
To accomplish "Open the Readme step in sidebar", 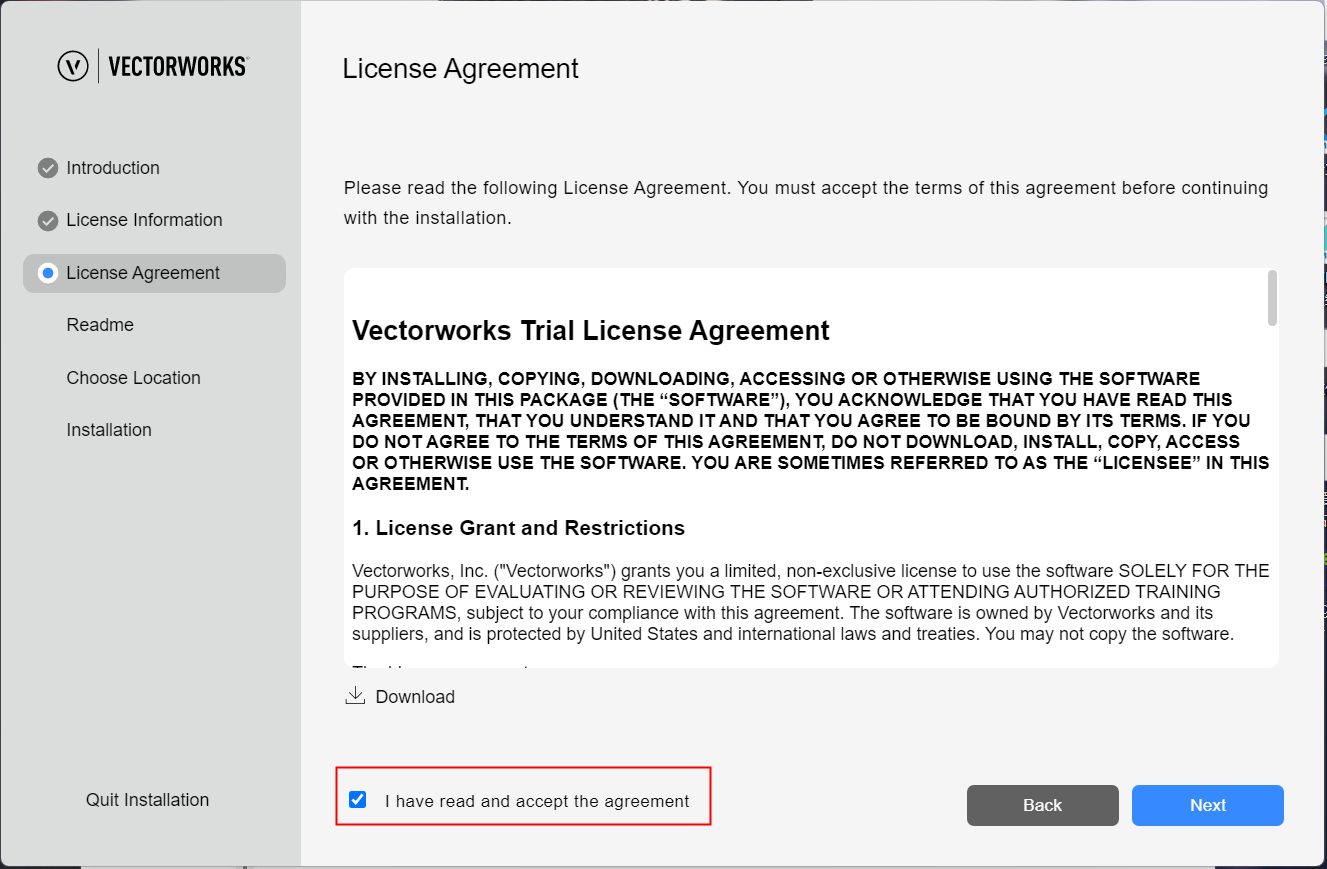I will pos(100,325).
